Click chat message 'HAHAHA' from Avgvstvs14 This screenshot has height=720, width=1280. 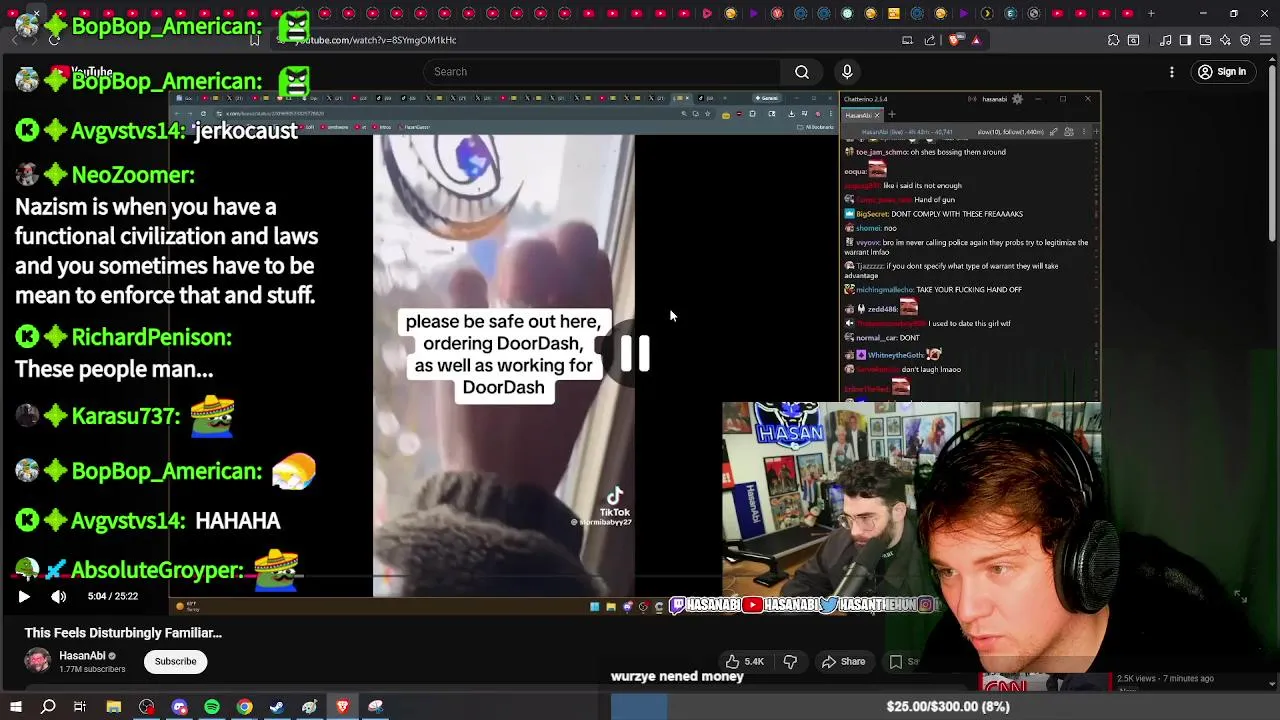click(x=238, y=521)
